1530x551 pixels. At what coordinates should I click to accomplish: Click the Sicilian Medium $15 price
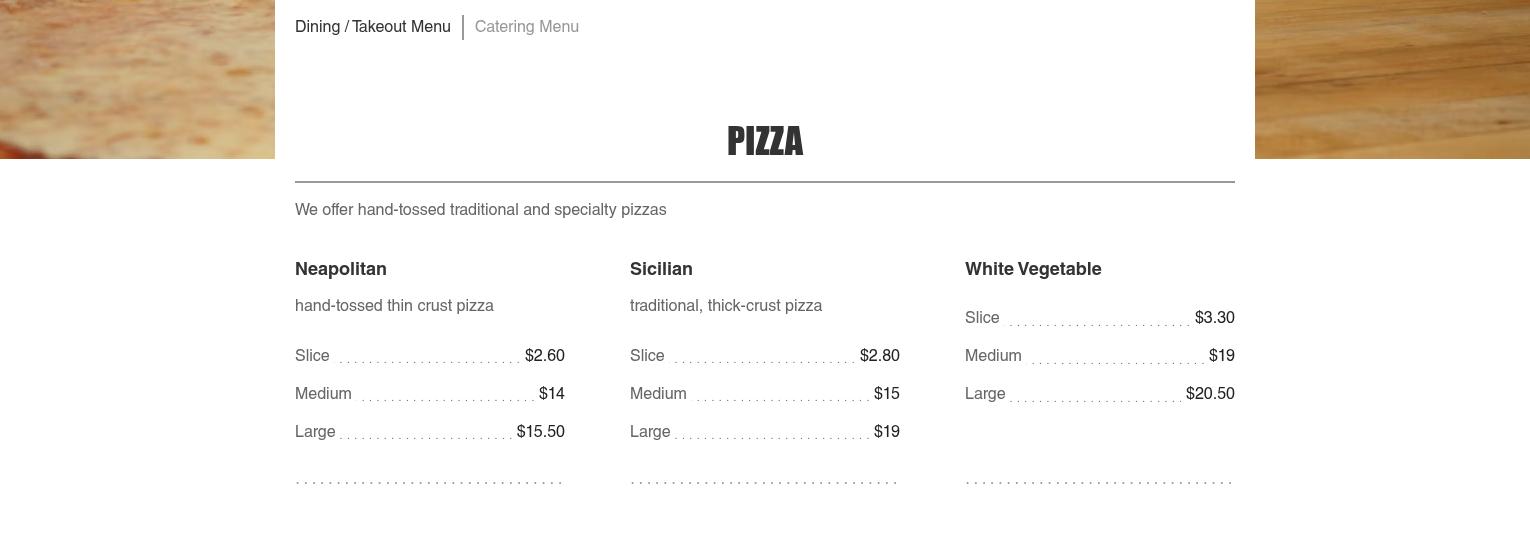point(887,394)
